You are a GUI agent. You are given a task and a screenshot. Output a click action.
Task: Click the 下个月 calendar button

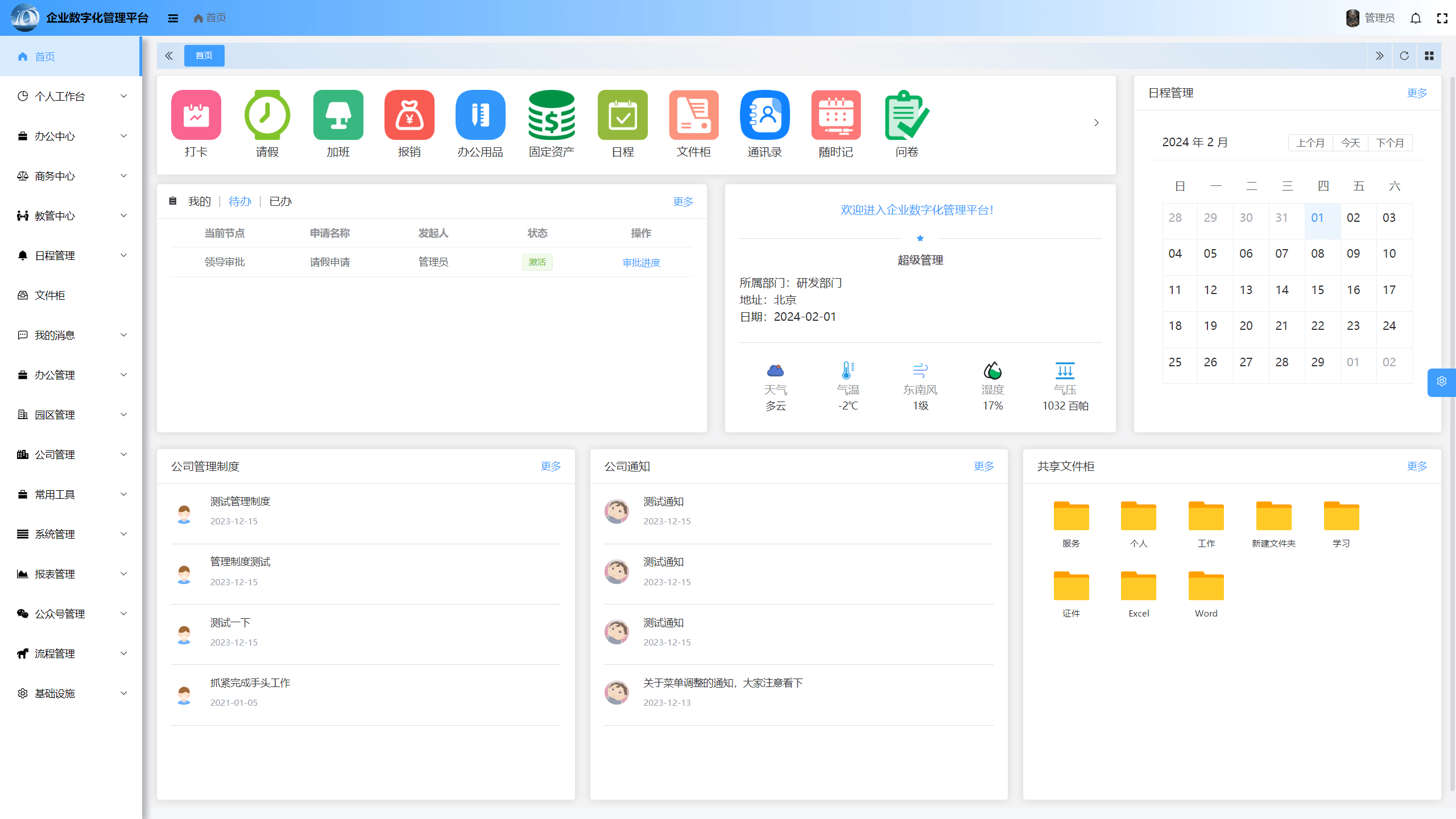pyautogui.click(x=1389, y=143)
